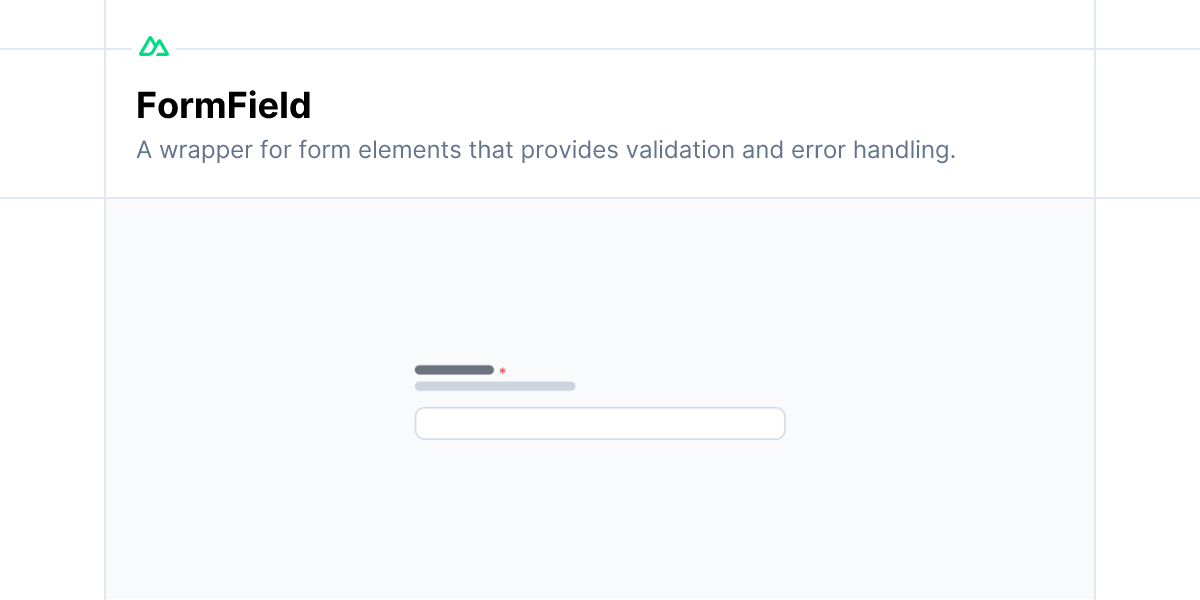
Task: Click the word "wrapper" in the subtitle
Action: pos(200,151)
